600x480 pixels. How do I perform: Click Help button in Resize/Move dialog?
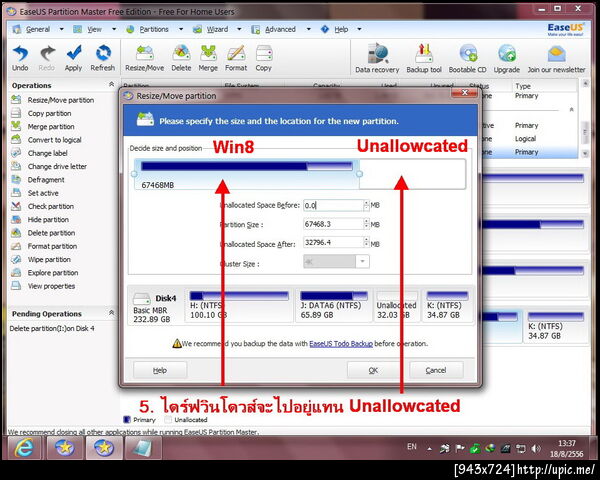pyautogui.click(x=160, y=370)
